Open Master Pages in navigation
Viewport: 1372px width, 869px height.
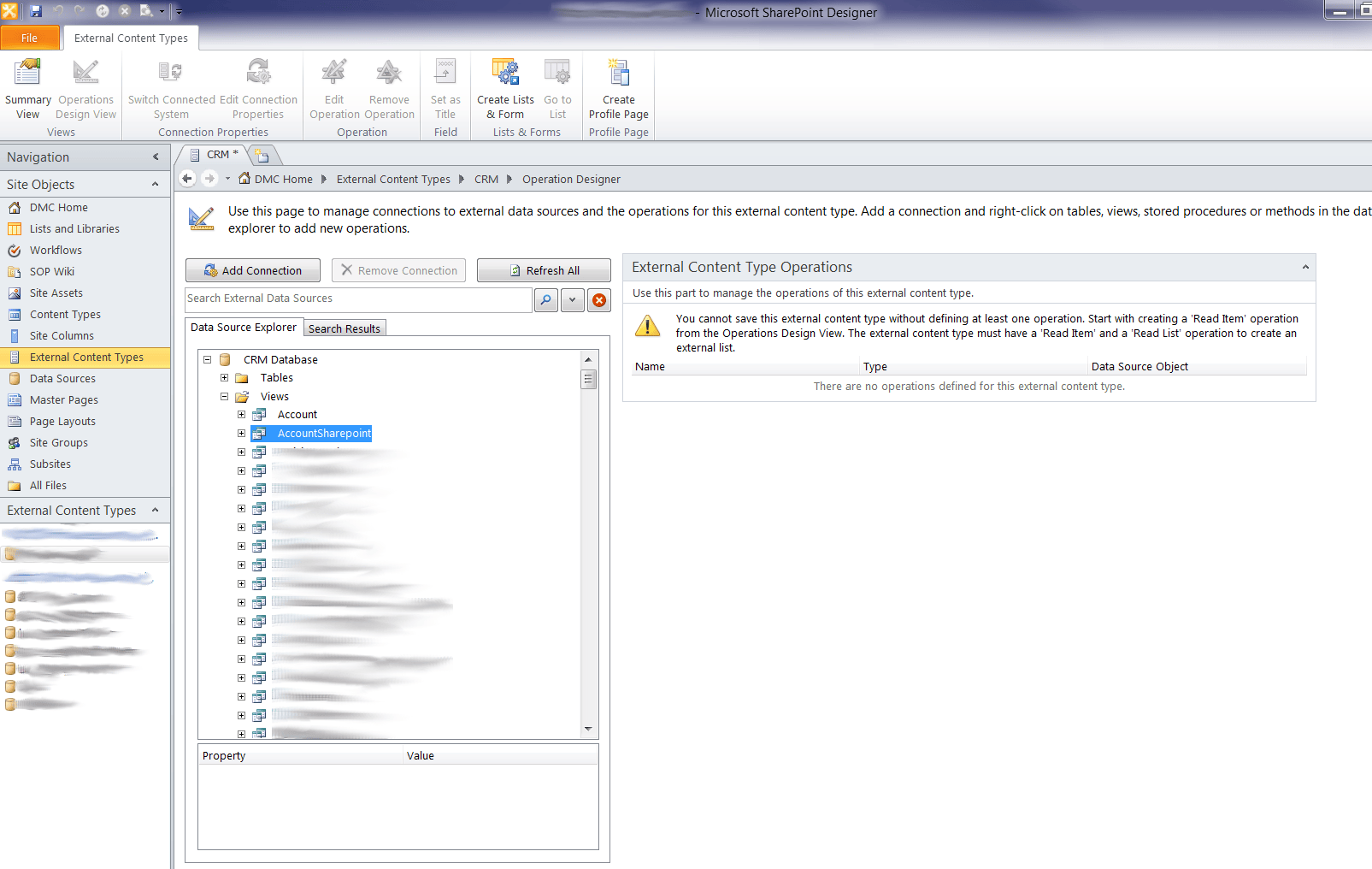(x=63, y=400)
